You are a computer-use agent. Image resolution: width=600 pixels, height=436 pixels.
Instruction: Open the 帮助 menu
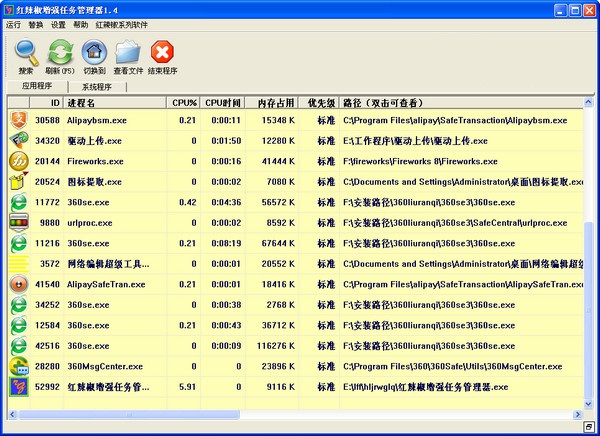coord(80,25)
